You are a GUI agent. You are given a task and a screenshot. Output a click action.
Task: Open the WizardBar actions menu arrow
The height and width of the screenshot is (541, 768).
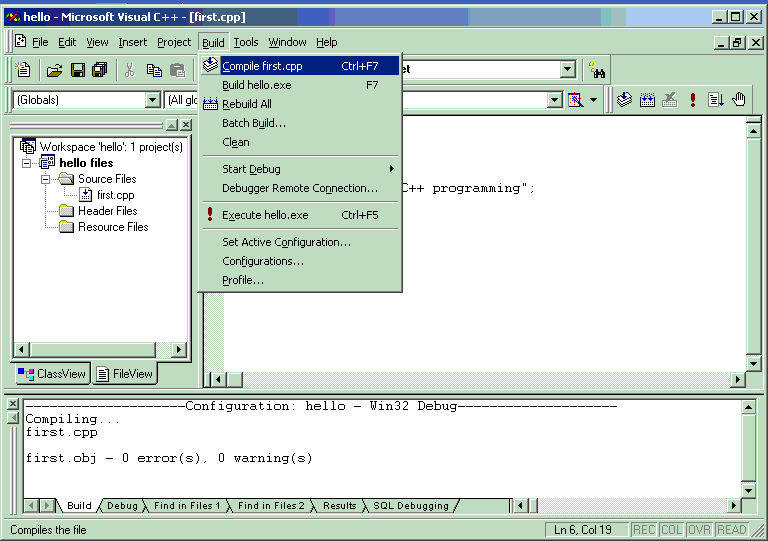[x=593, y=100]
